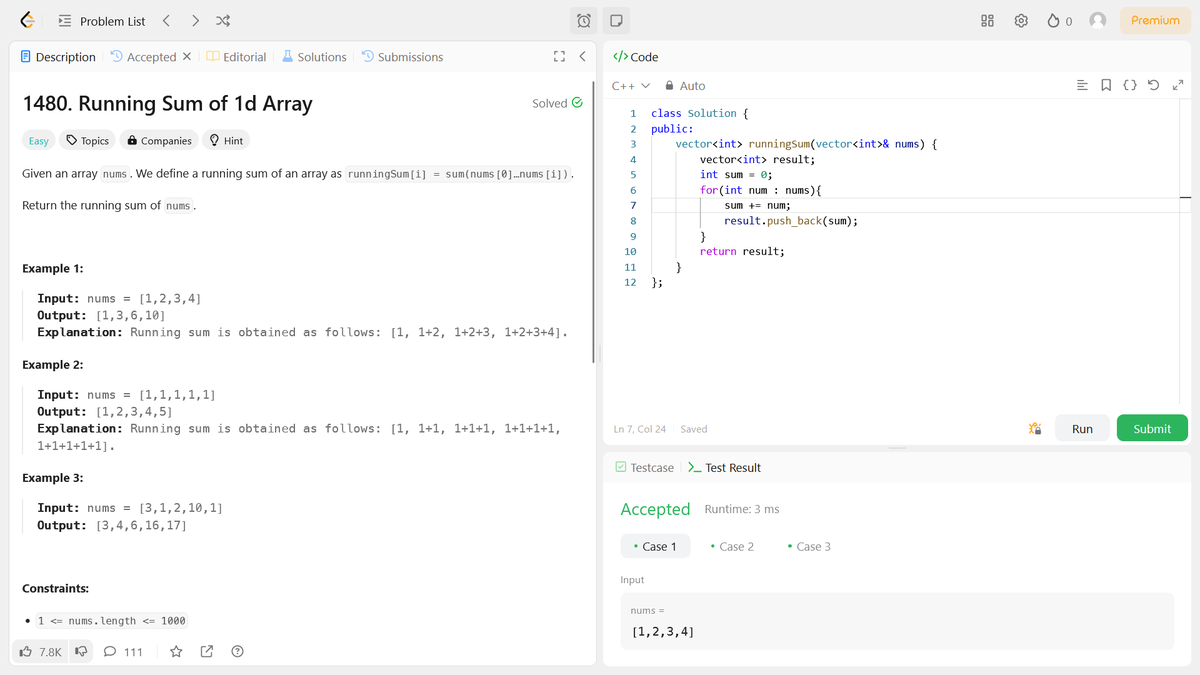Open the 111 comments icon
The width and height of the screenshot is (1200, 675).
pos(123,652)
